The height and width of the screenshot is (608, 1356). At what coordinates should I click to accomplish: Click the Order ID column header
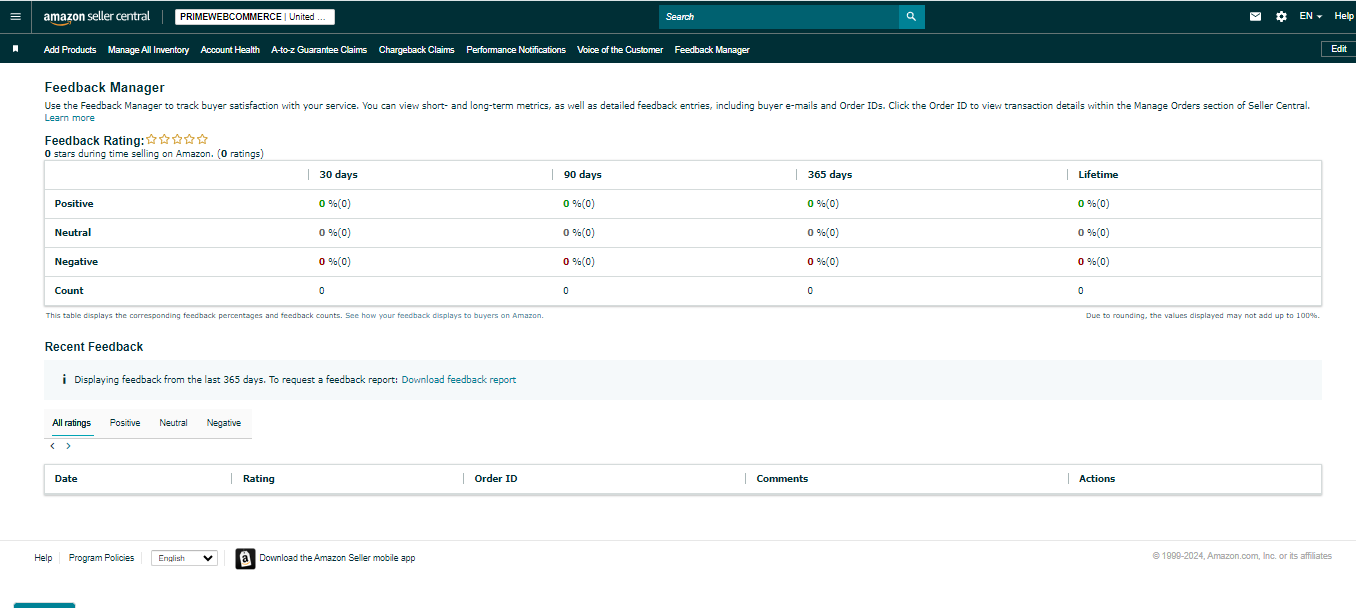[x=496, y=479]
